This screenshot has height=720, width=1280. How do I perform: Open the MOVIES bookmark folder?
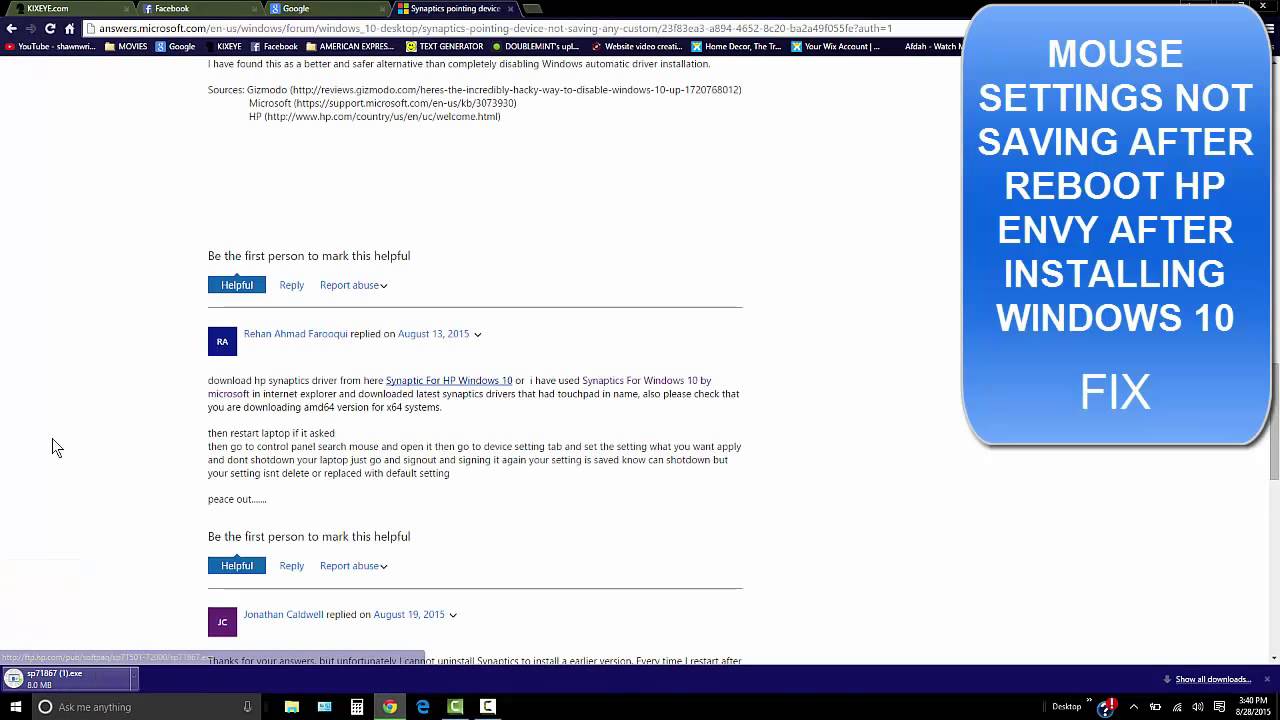pyautogui.click(x=125, y=46)
